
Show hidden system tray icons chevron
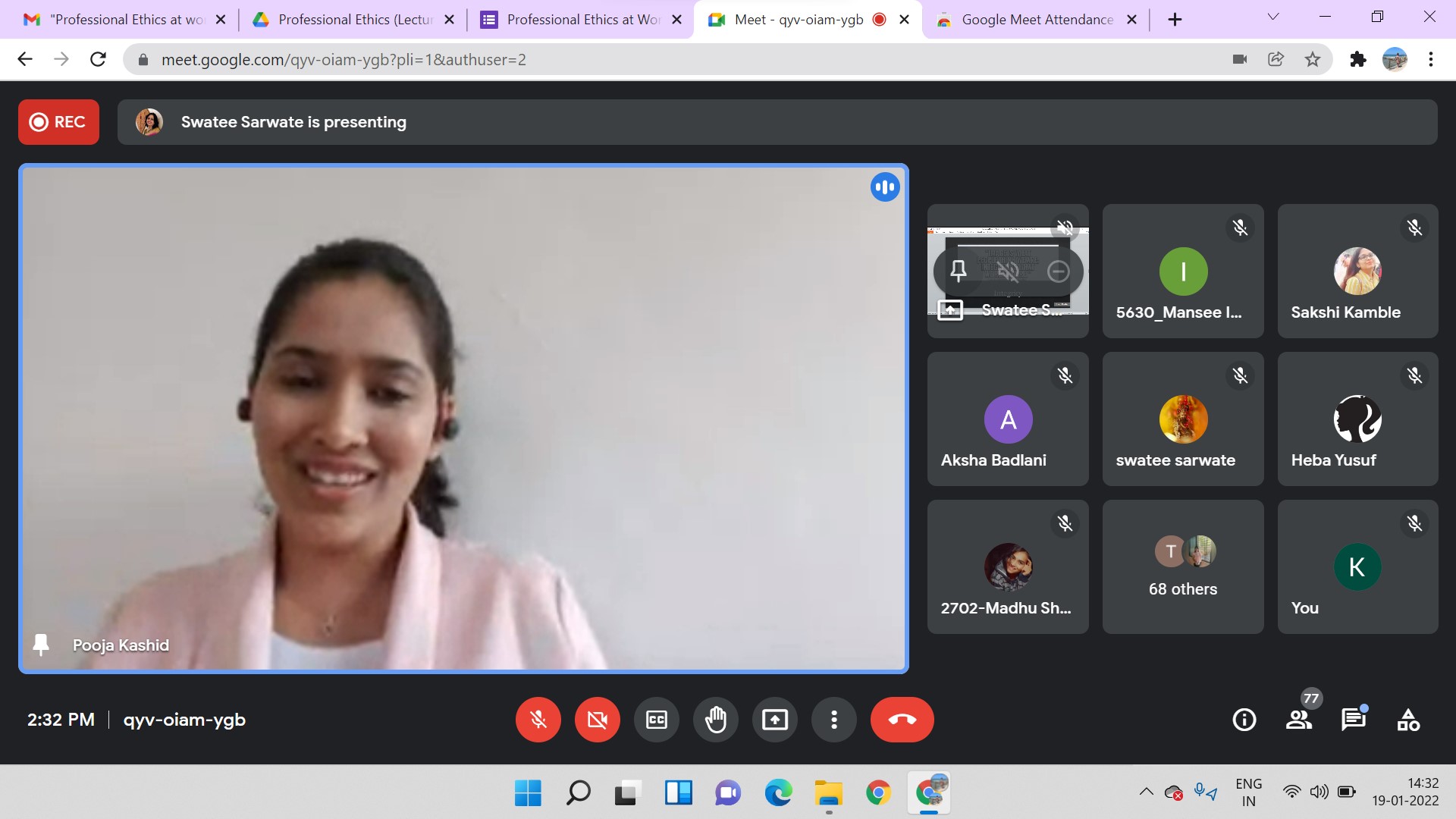tap(1146, 792)
